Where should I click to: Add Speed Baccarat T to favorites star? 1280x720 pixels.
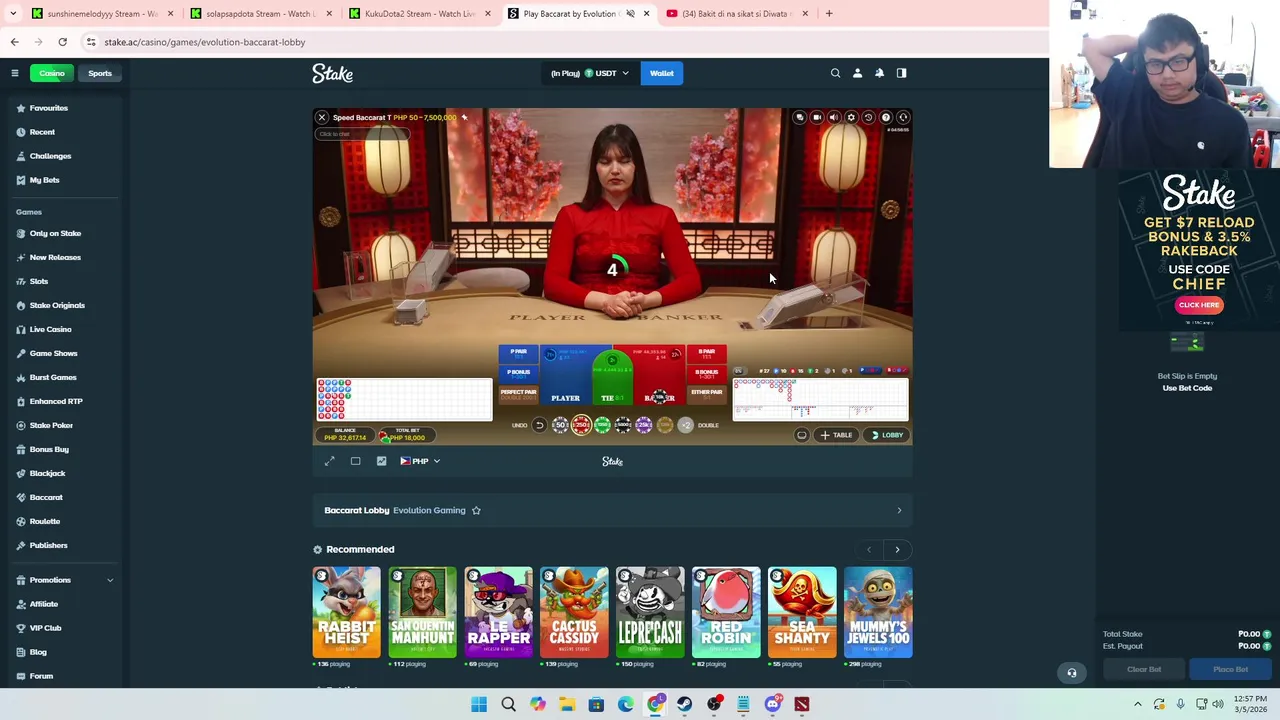pyautogui.click(x=464, y=118)
